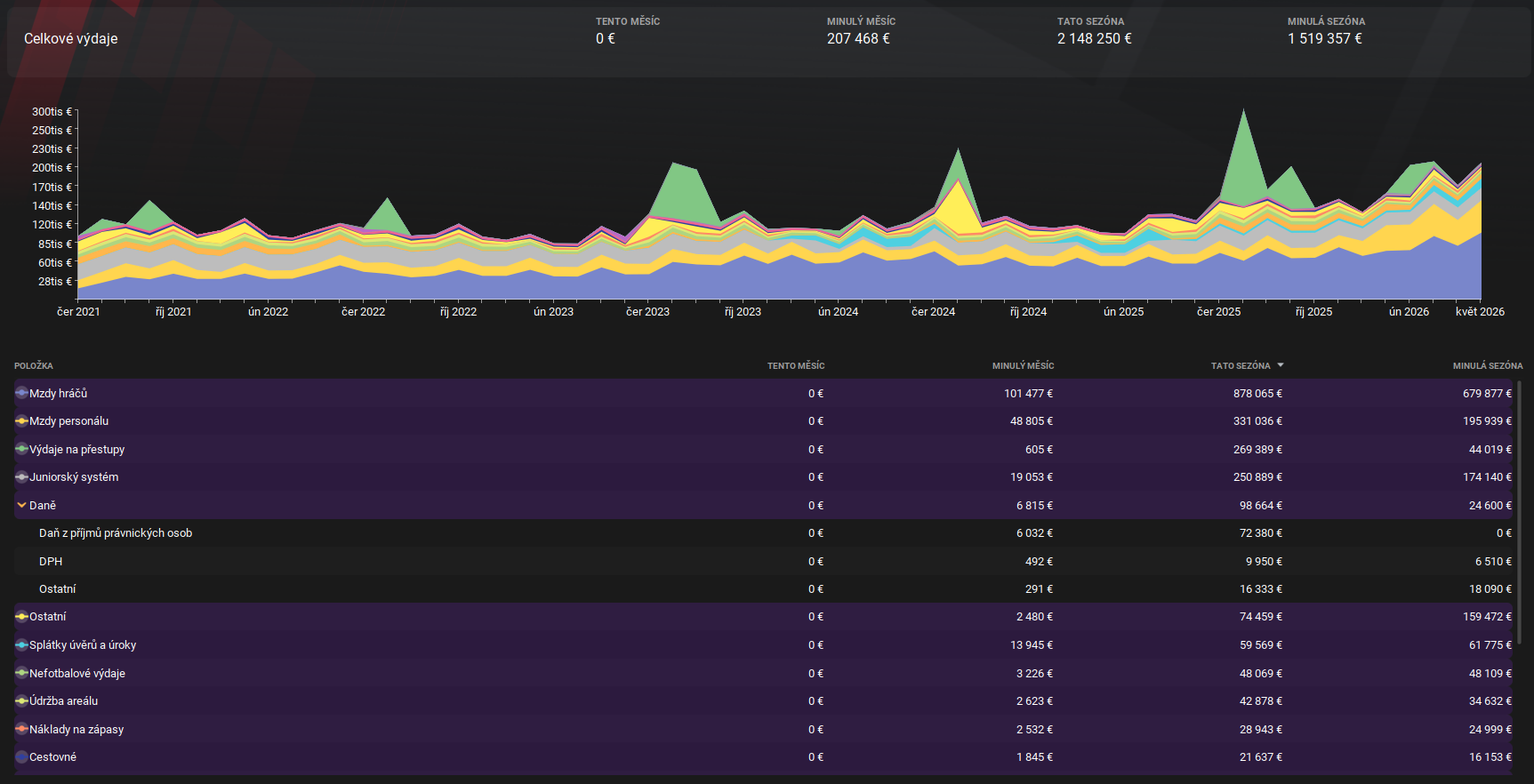Sort by TATO SEZÓNA column header
Screen dimensions: 1534x784
(1241, 366)
